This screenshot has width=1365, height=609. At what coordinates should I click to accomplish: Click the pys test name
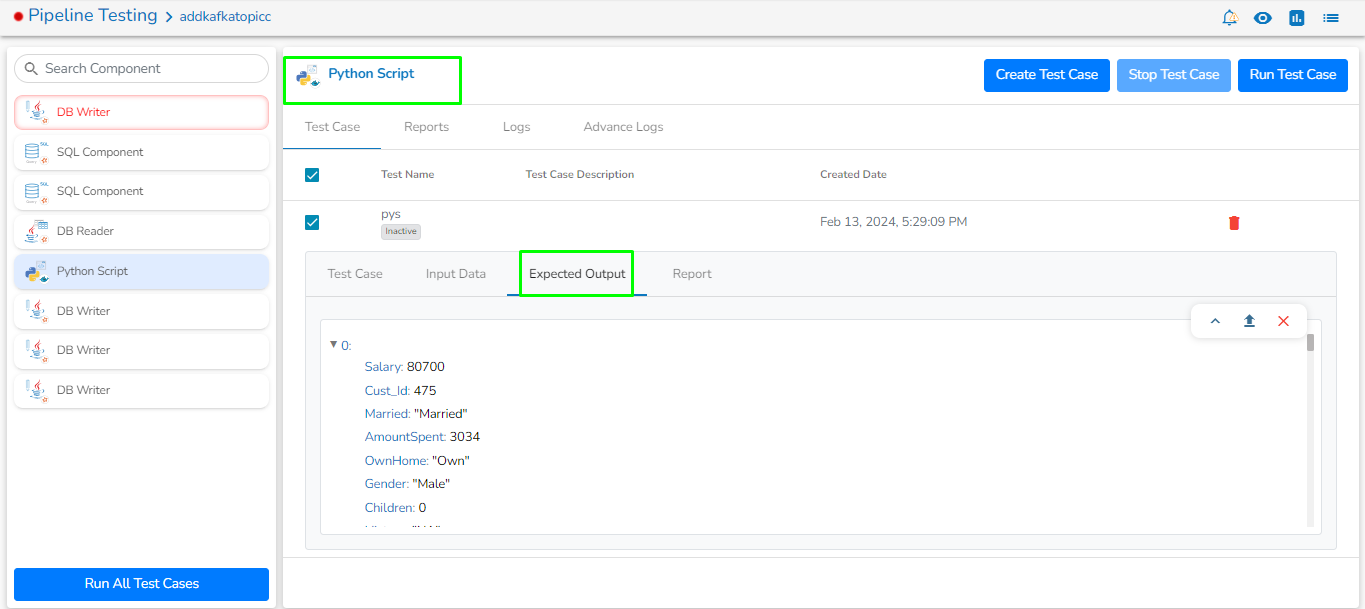(391, 214)
